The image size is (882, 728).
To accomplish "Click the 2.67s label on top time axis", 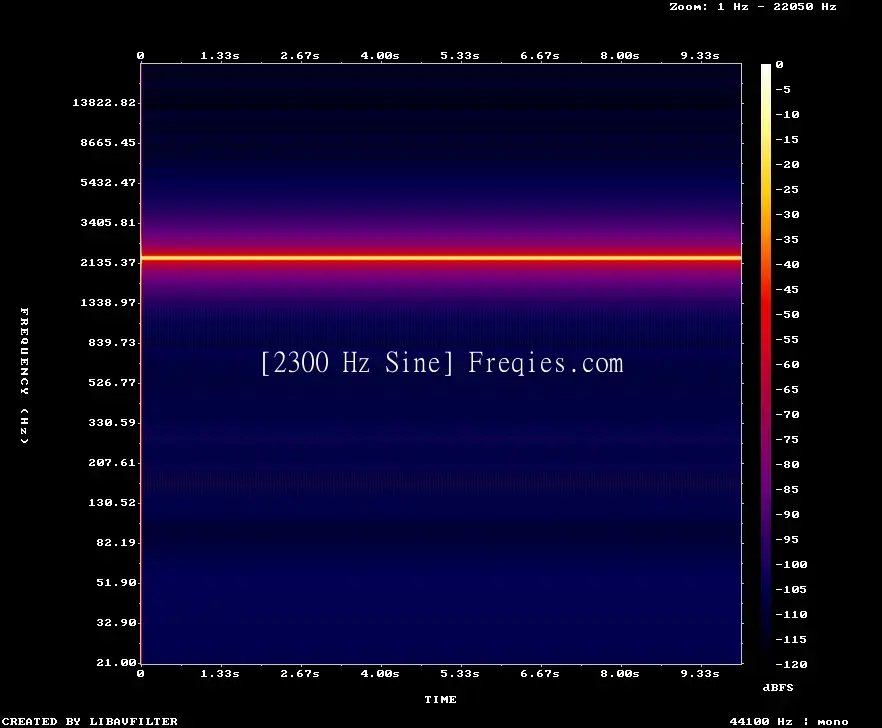I will [x=300, y=56].
